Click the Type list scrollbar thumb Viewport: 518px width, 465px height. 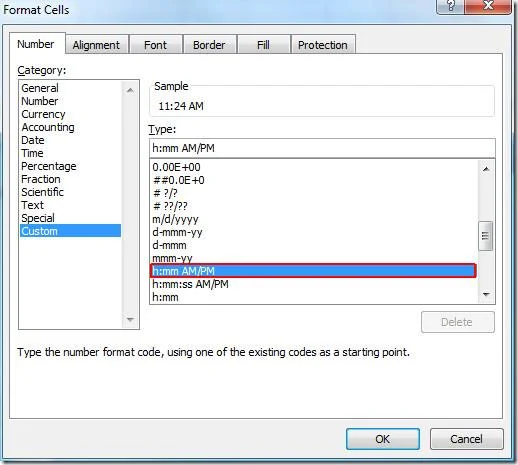click(485, 236)
